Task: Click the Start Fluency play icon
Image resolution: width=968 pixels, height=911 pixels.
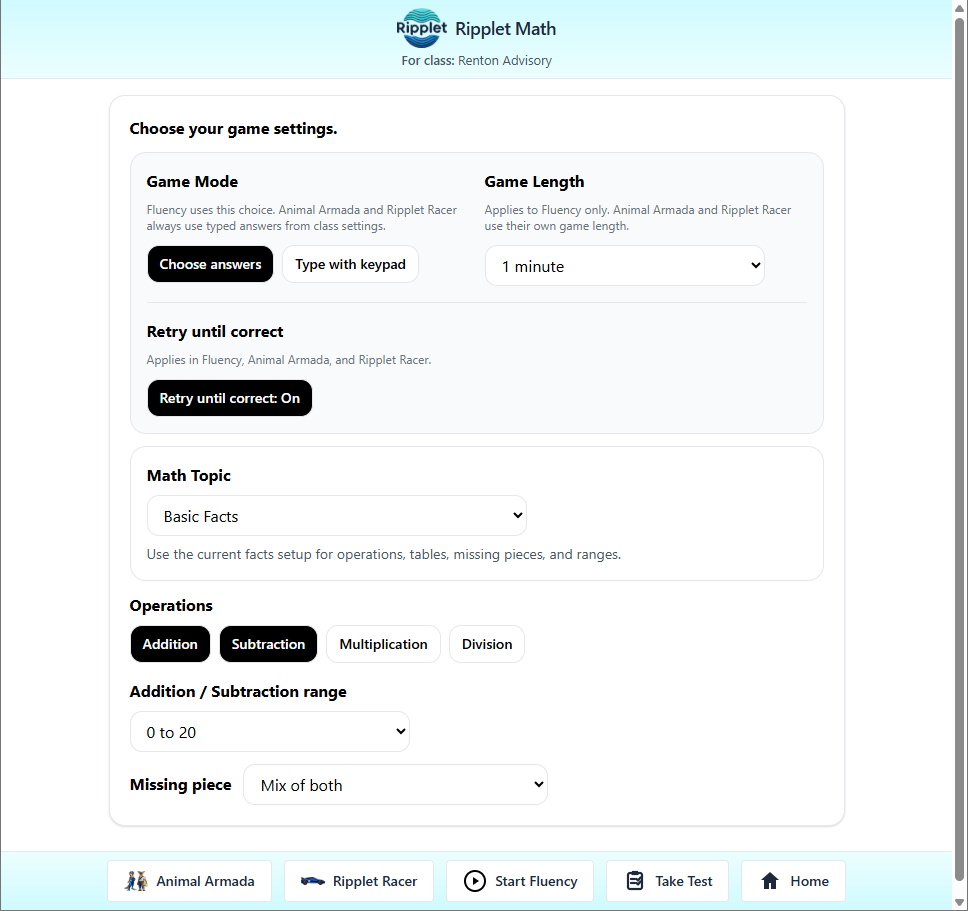Action: (x=475, y=881)
